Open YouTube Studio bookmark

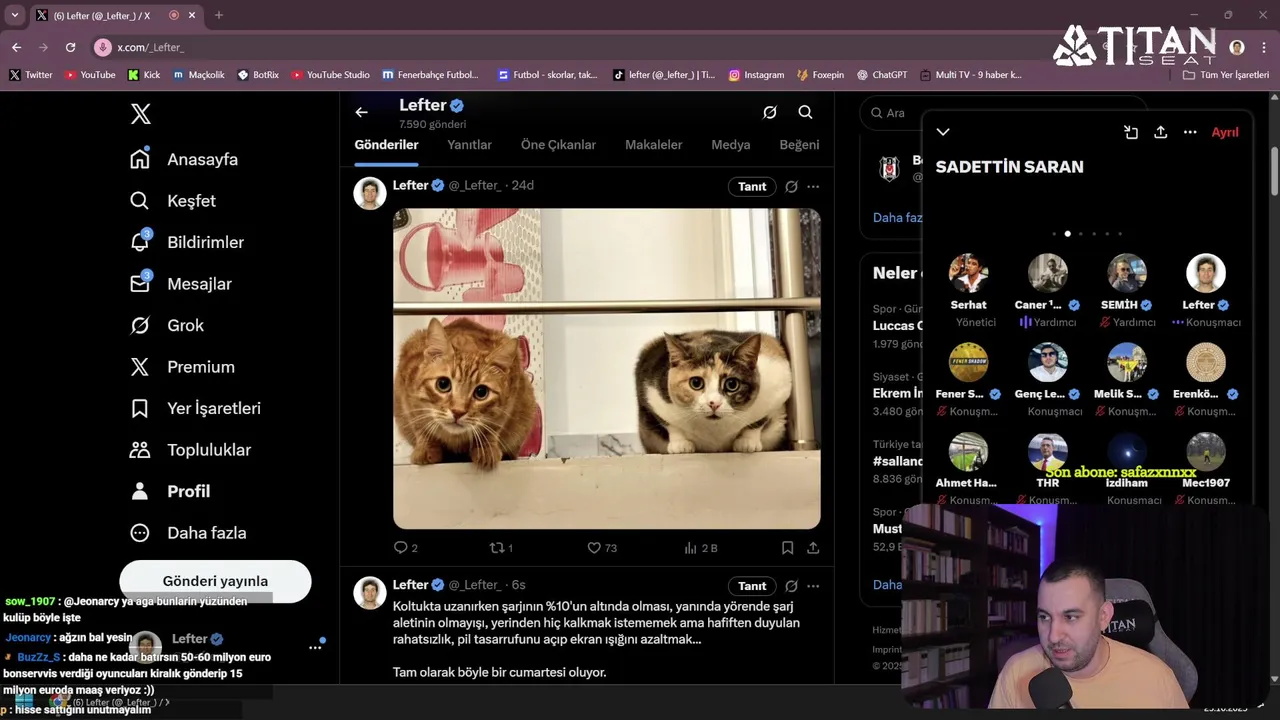coord(330,75)
